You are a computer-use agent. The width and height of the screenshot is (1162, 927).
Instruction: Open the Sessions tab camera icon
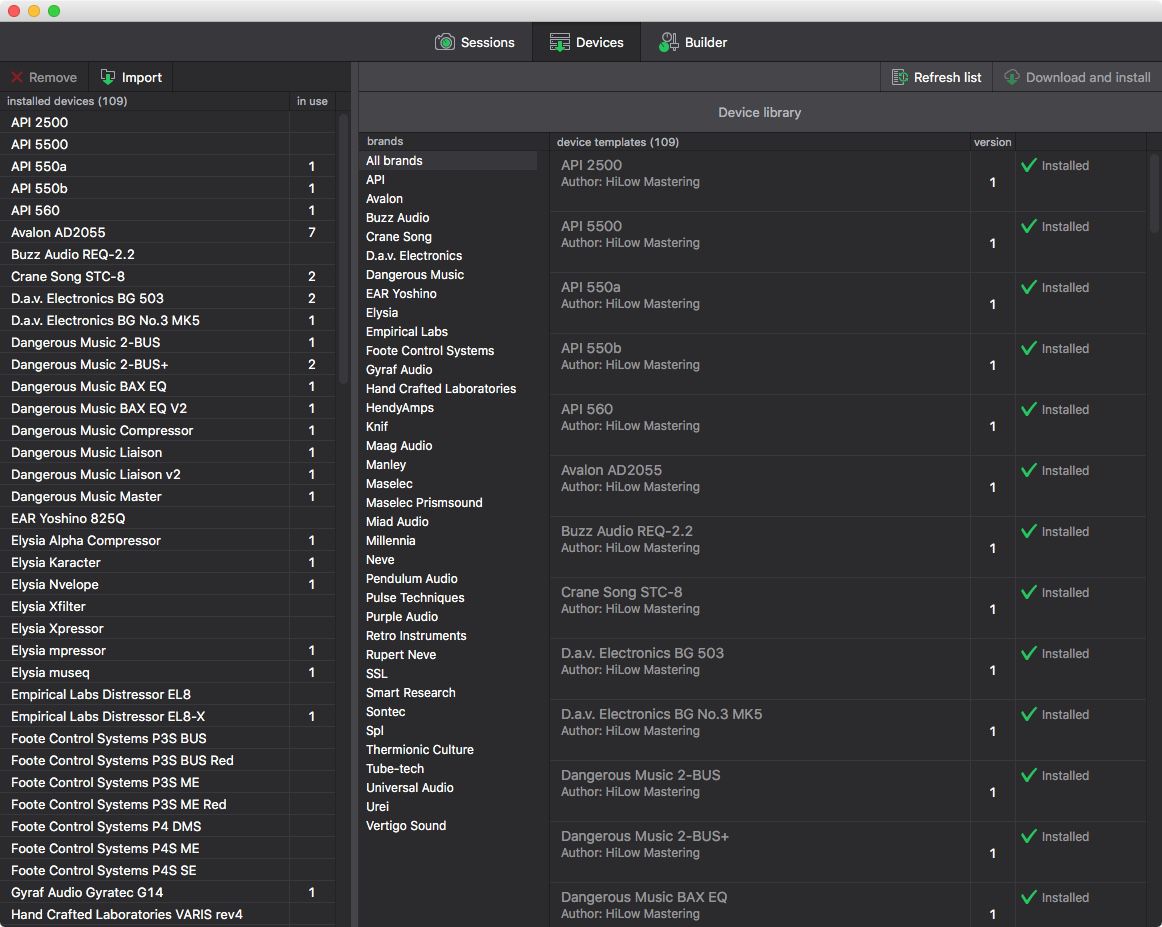tap(445, 42)
